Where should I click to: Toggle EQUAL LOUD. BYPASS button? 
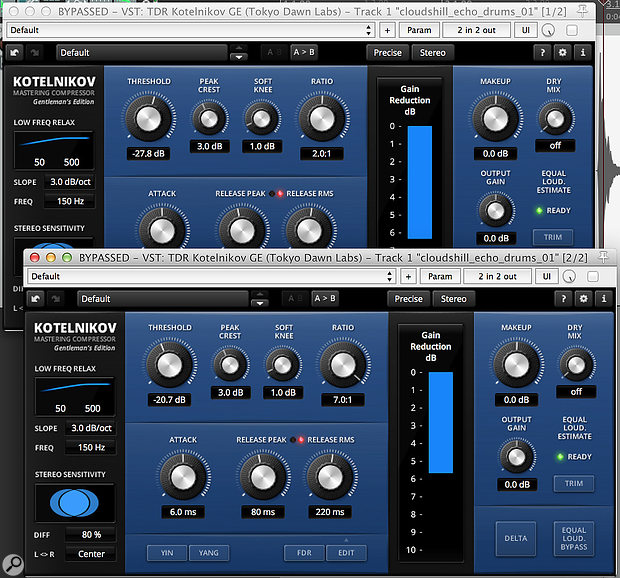[574, 538]
